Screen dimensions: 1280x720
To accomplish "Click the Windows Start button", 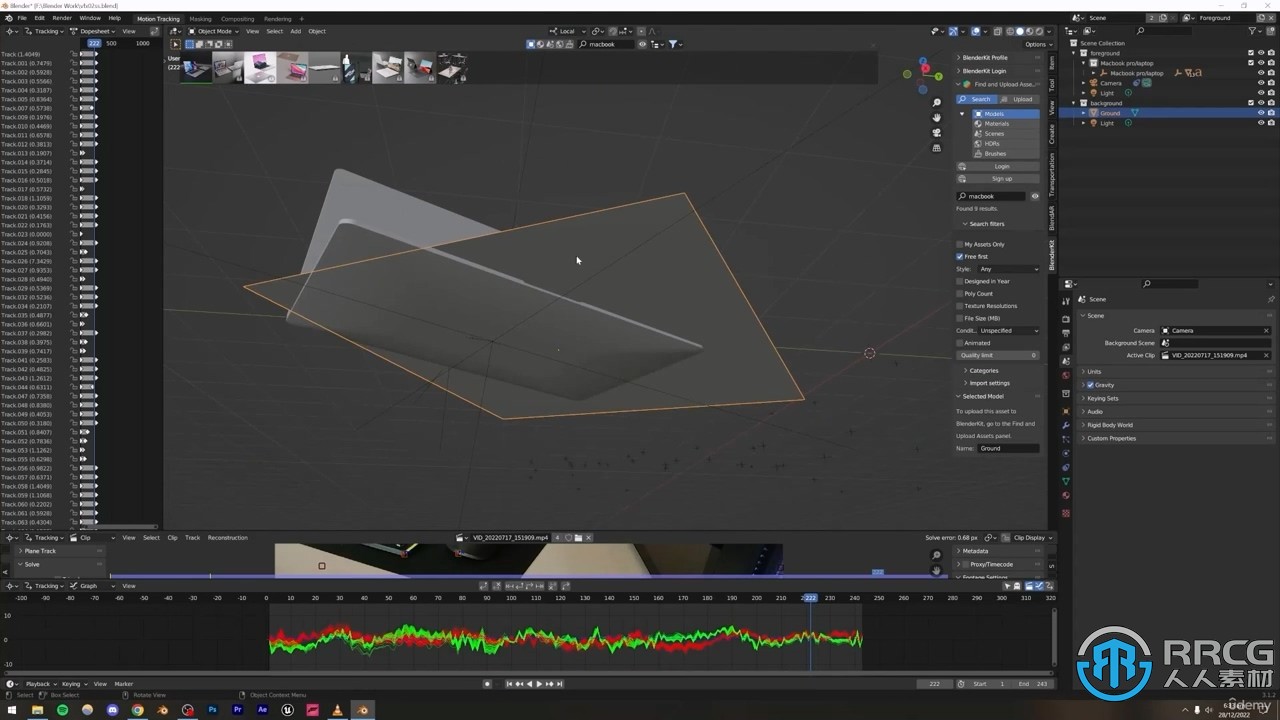I will point(12,710).
